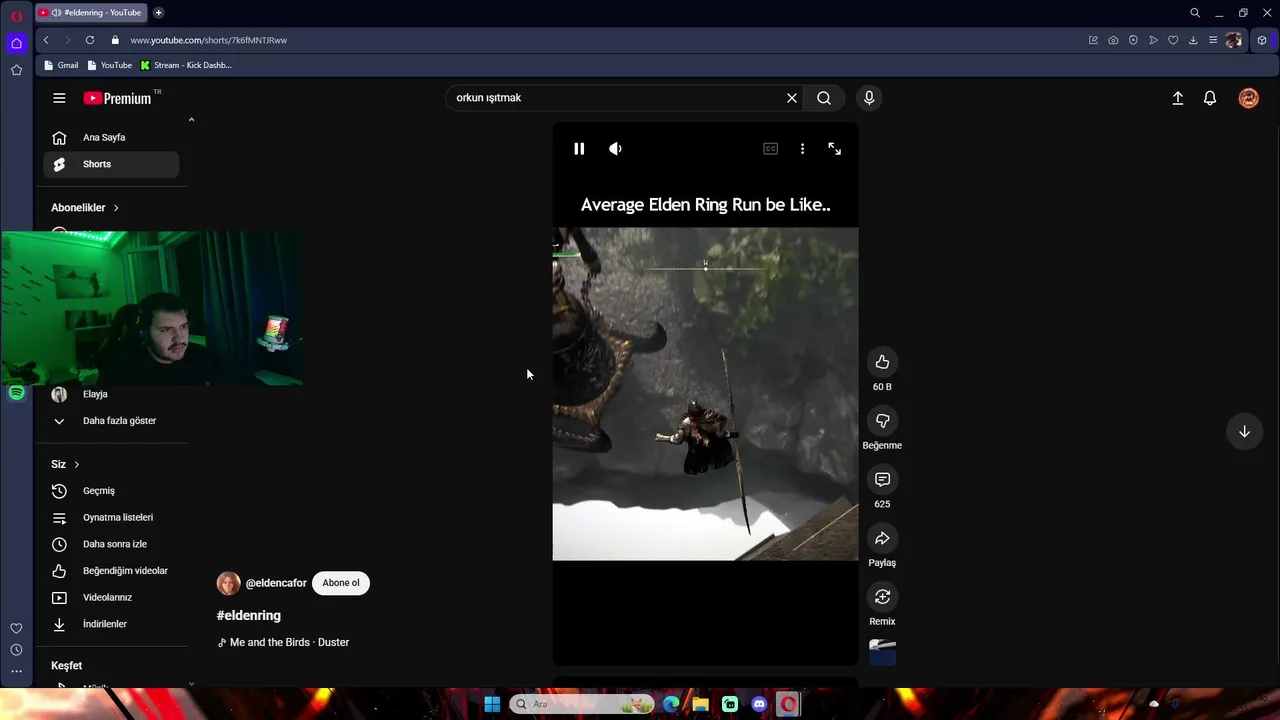Open File Explorer from taskbar
Image resolution: width=1280 pixels, height=720 pixels.
[700, 704]
